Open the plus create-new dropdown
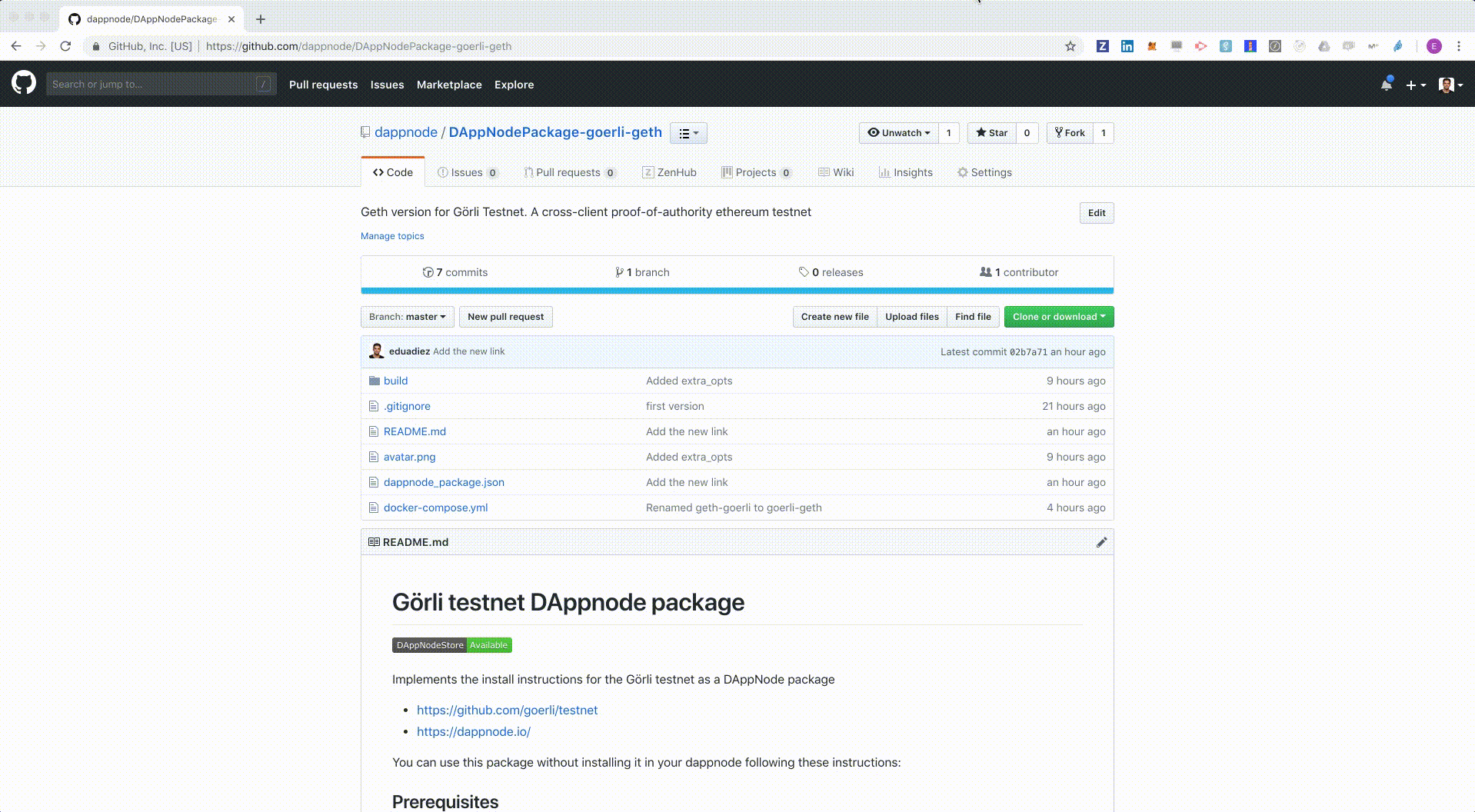The width and height of the screenshot is (1475, 812). pyautogui.click(x=1415, y=85)
